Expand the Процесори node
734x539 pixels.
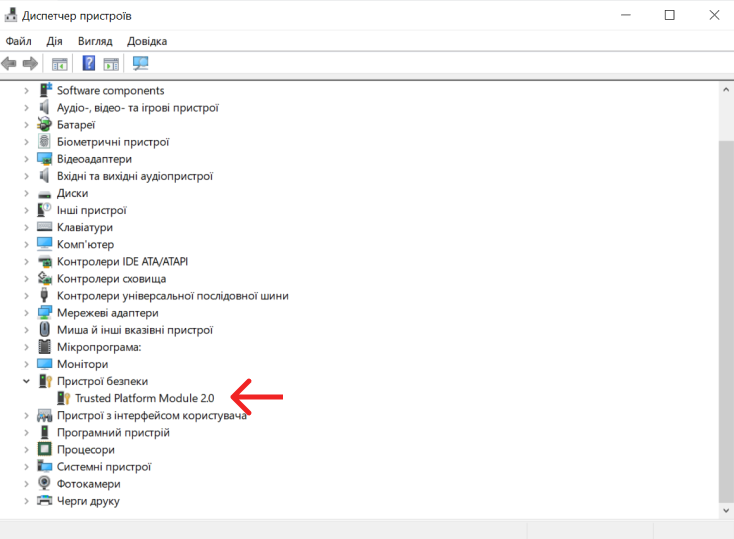click(x=27, y=450)
